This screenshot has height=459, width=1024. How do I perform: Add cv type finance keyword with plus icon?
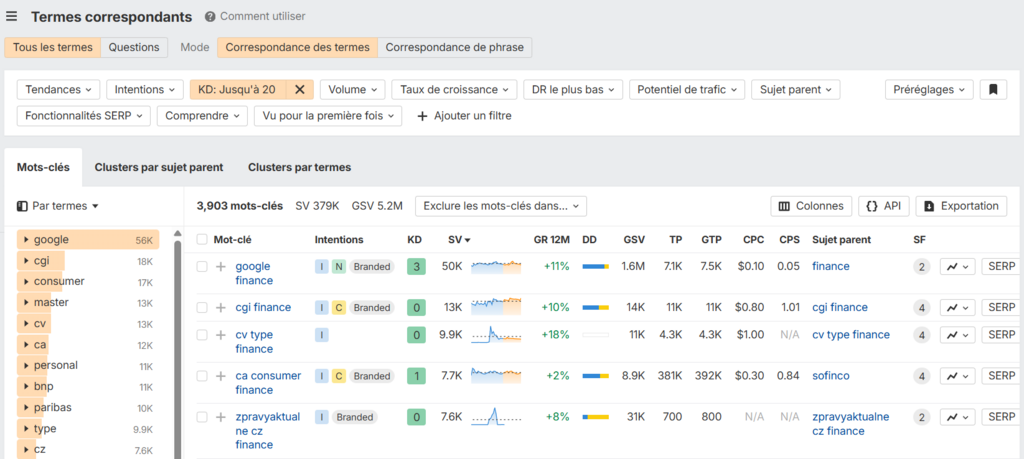coord(221,335)
